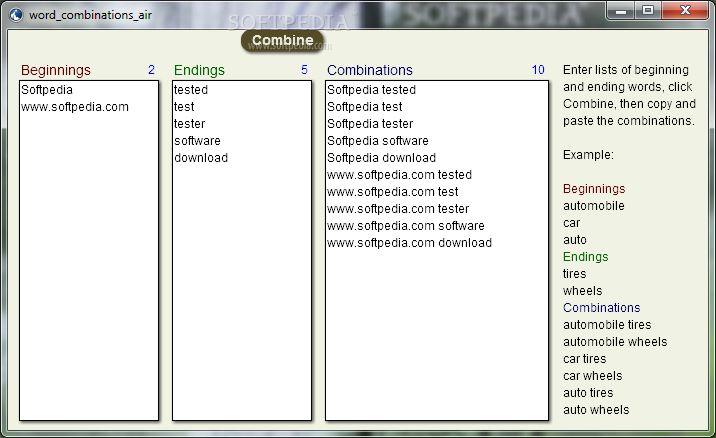
Task: Click 'auto wheels' in the example text
Action: coord(596,410)
